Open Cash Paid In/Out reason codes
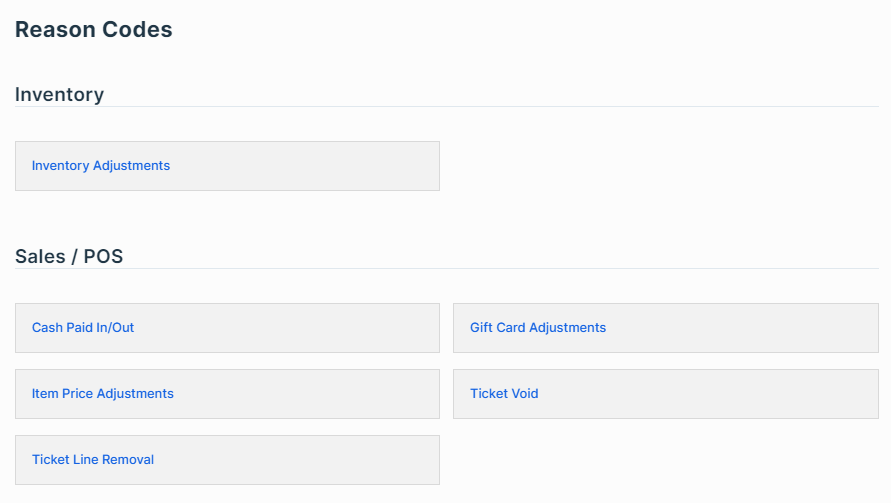891x503 pixels. [x=83, y=327]
